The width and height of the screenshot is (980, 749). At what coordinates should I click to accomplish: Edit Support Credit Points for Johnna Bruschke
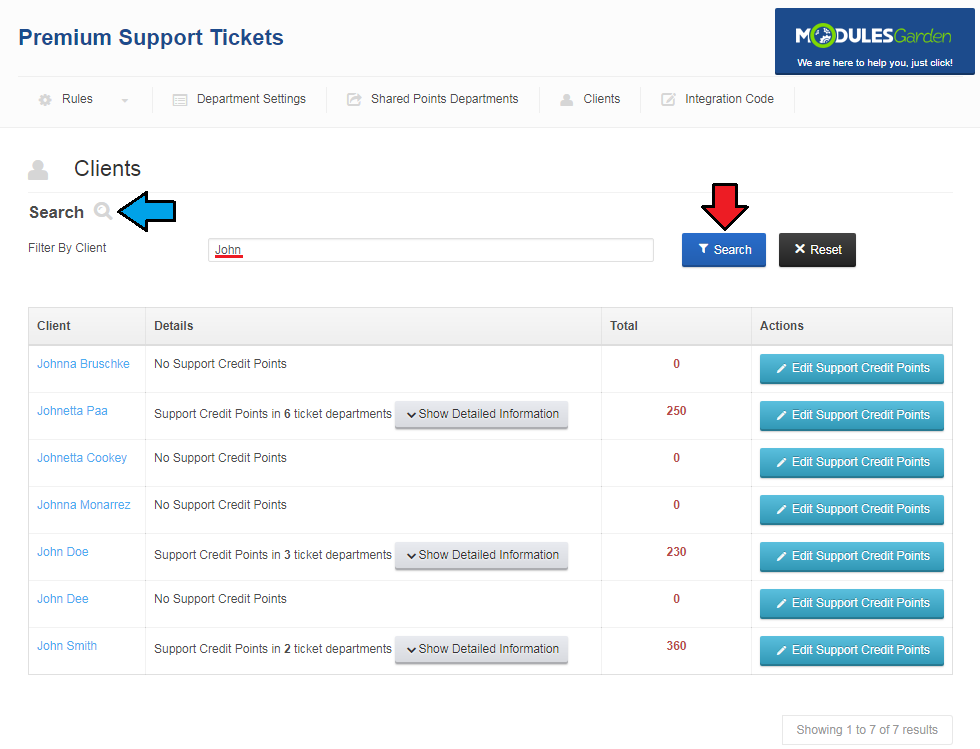click(x=852, y=368)
